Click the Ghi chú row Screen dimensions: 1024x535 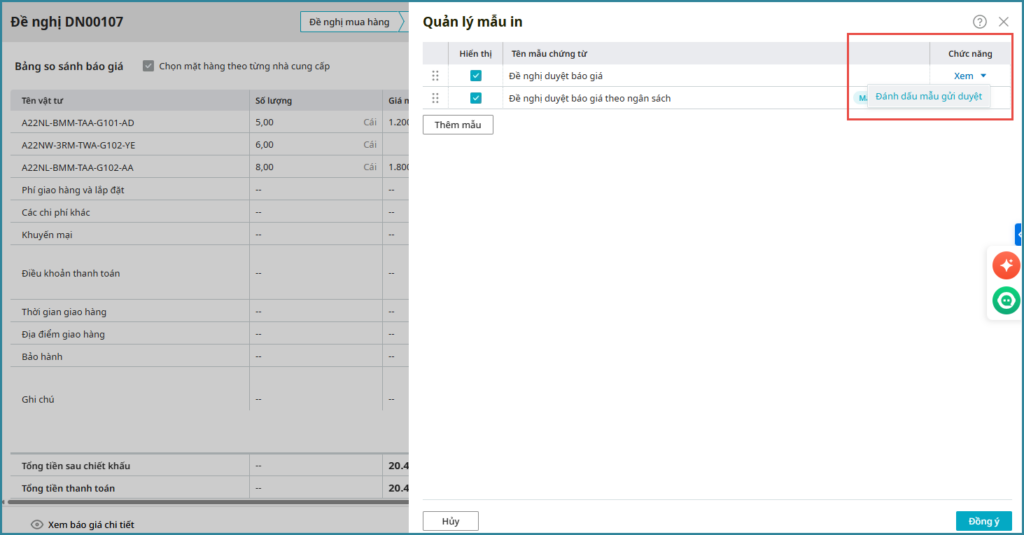pos(210,399)
